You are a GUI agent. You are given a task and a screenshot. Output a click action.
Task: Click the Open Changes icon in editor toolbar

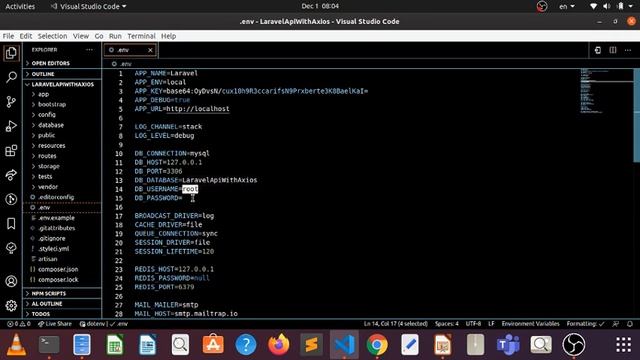point(598,50)
